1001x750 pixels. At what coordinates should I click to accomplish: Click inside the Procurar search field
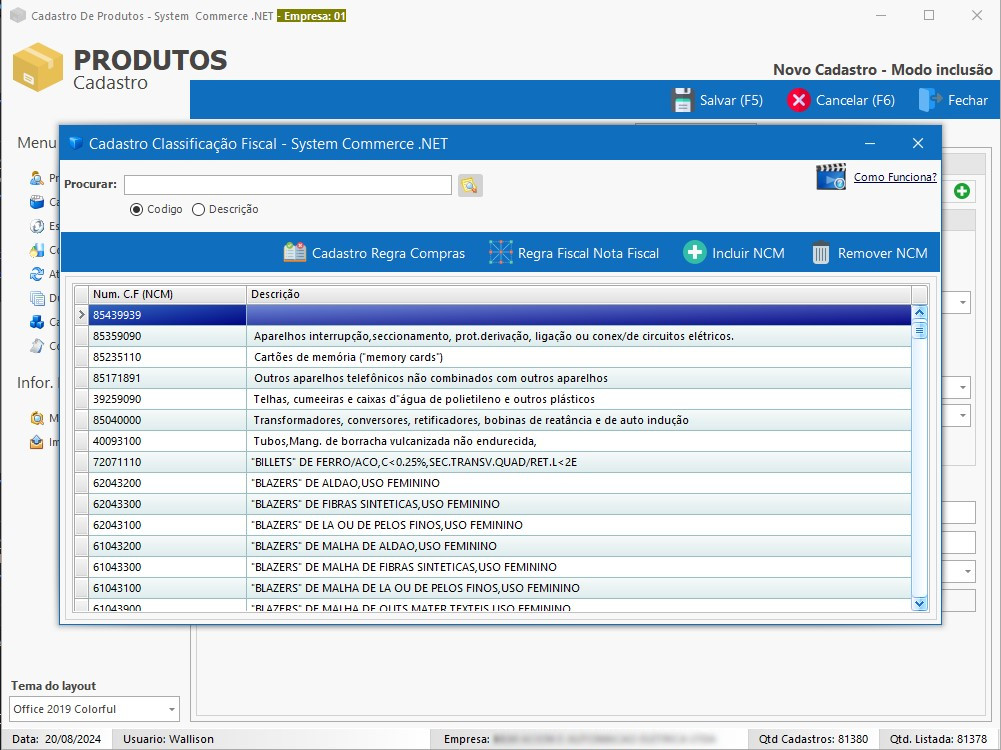[x=287, y=185]
